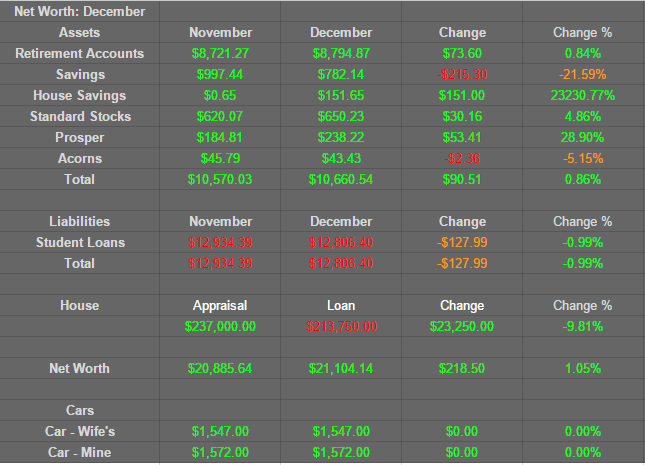
Task: Click Student Loans November value $12,934.39
Action: click(220, 242)
